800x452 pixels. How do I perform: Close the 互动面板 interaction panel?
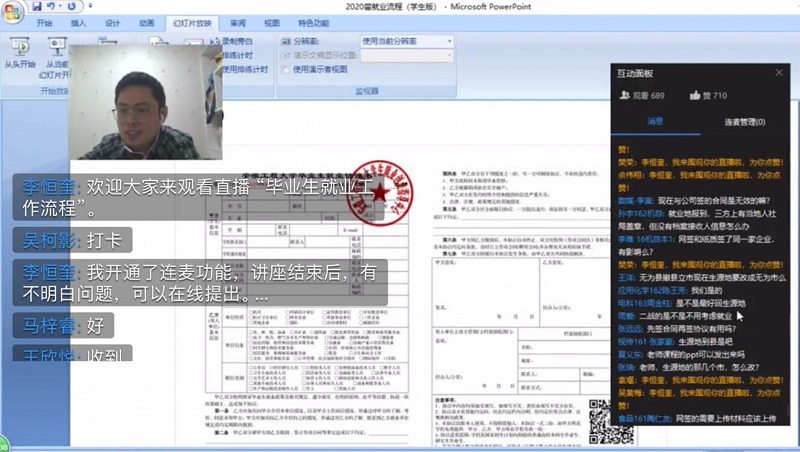coord(779,73)
